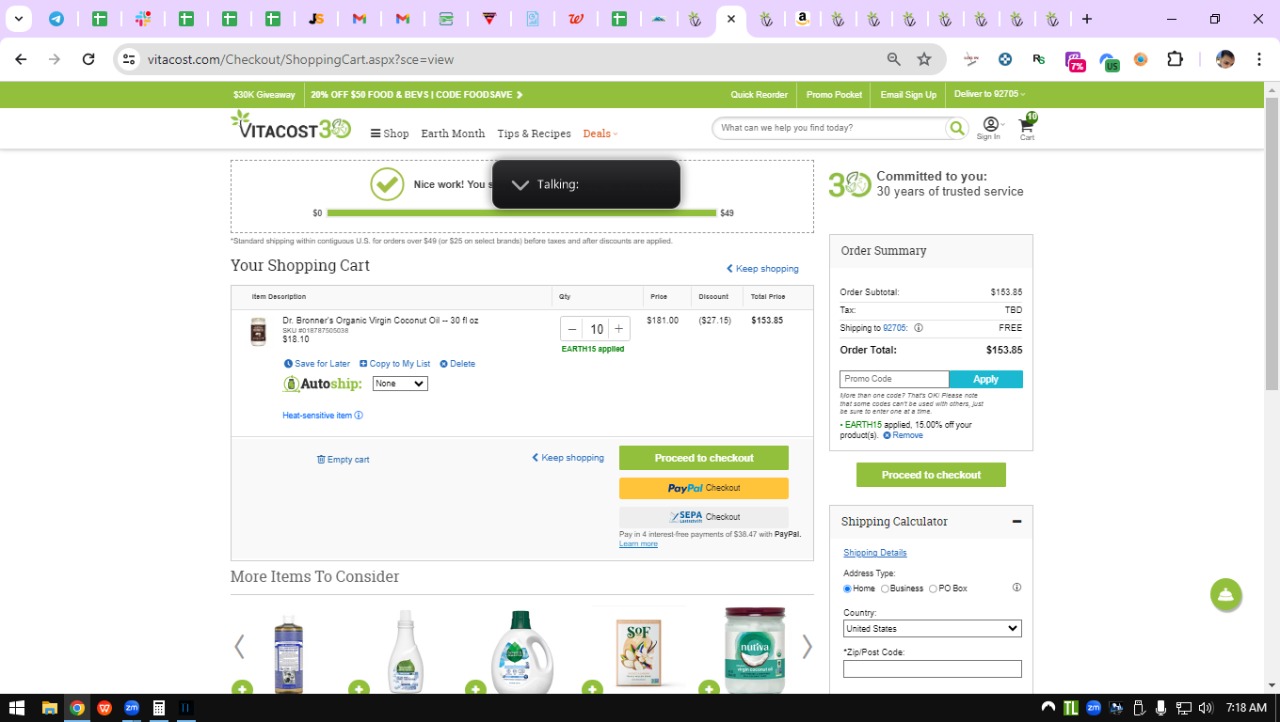Show next items in More Items carousel
The width and height of the screenshot is (1280, 722).
click(807, 647)
